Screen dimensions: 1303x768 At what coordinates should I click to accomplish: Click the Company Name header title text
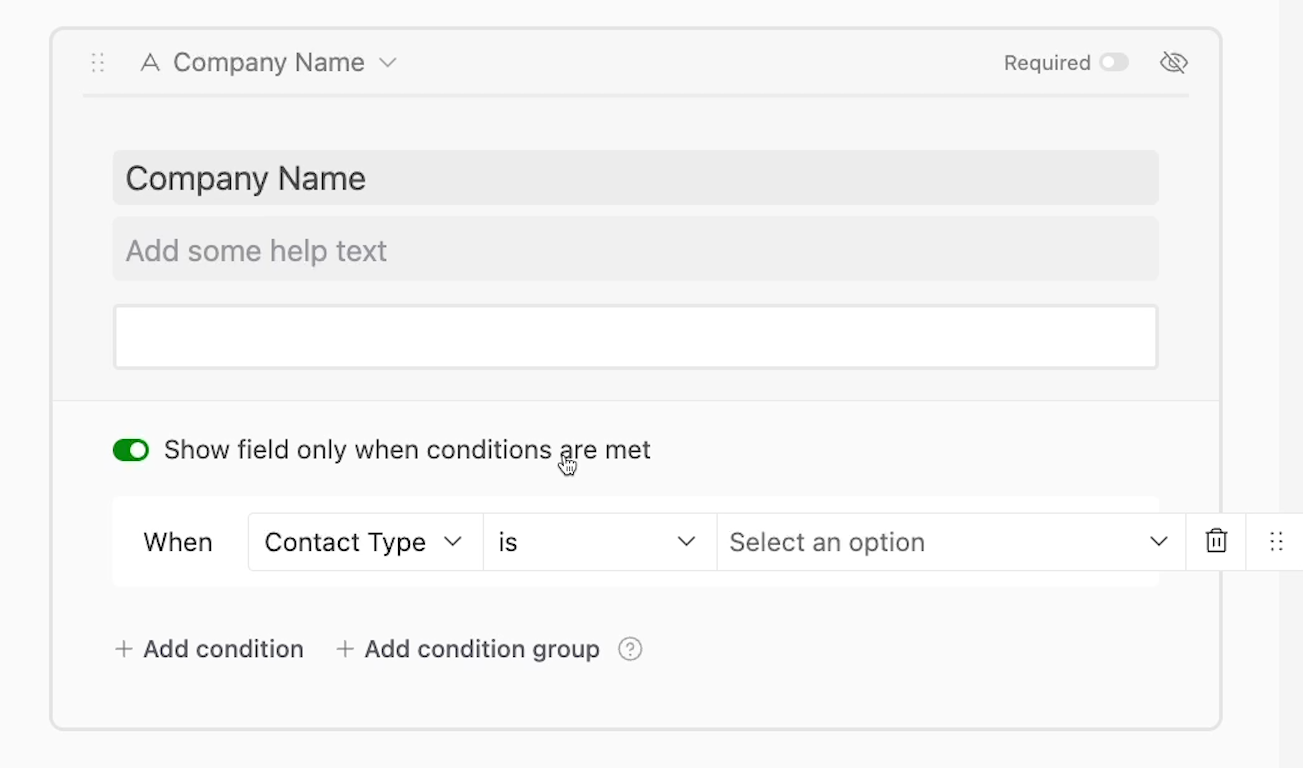[269, 63]
